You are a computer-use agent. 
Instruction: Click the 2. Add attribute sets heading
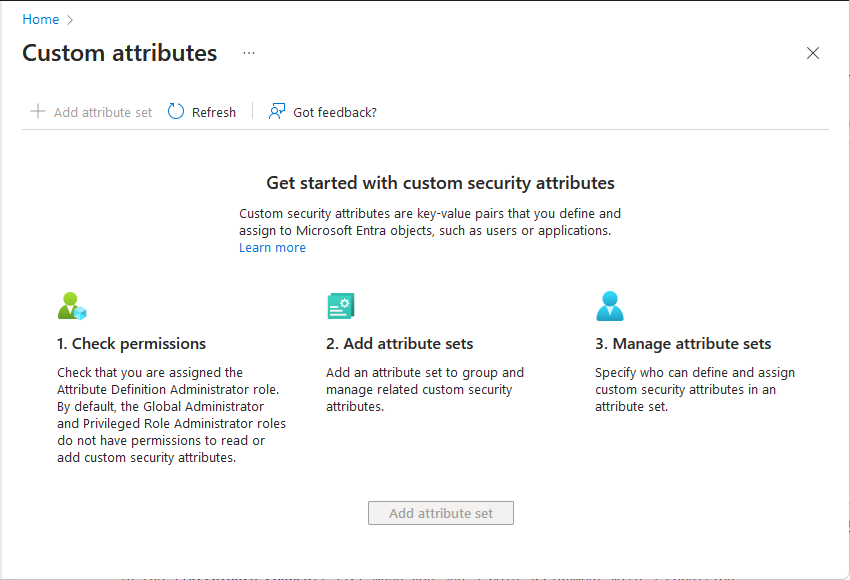click(399, 344)
